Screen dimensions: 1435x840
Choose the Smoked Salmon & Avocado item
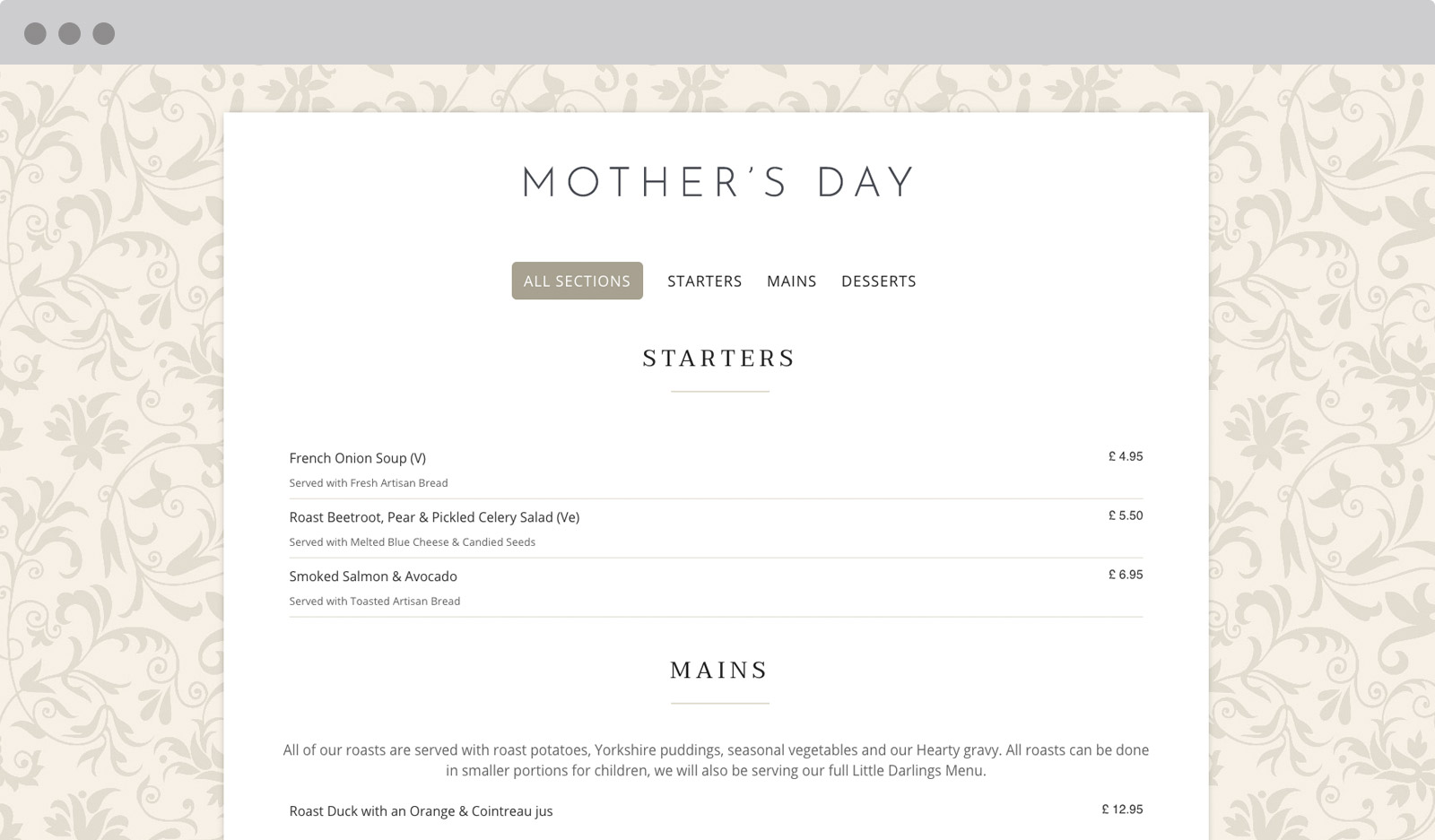[373, 576]
